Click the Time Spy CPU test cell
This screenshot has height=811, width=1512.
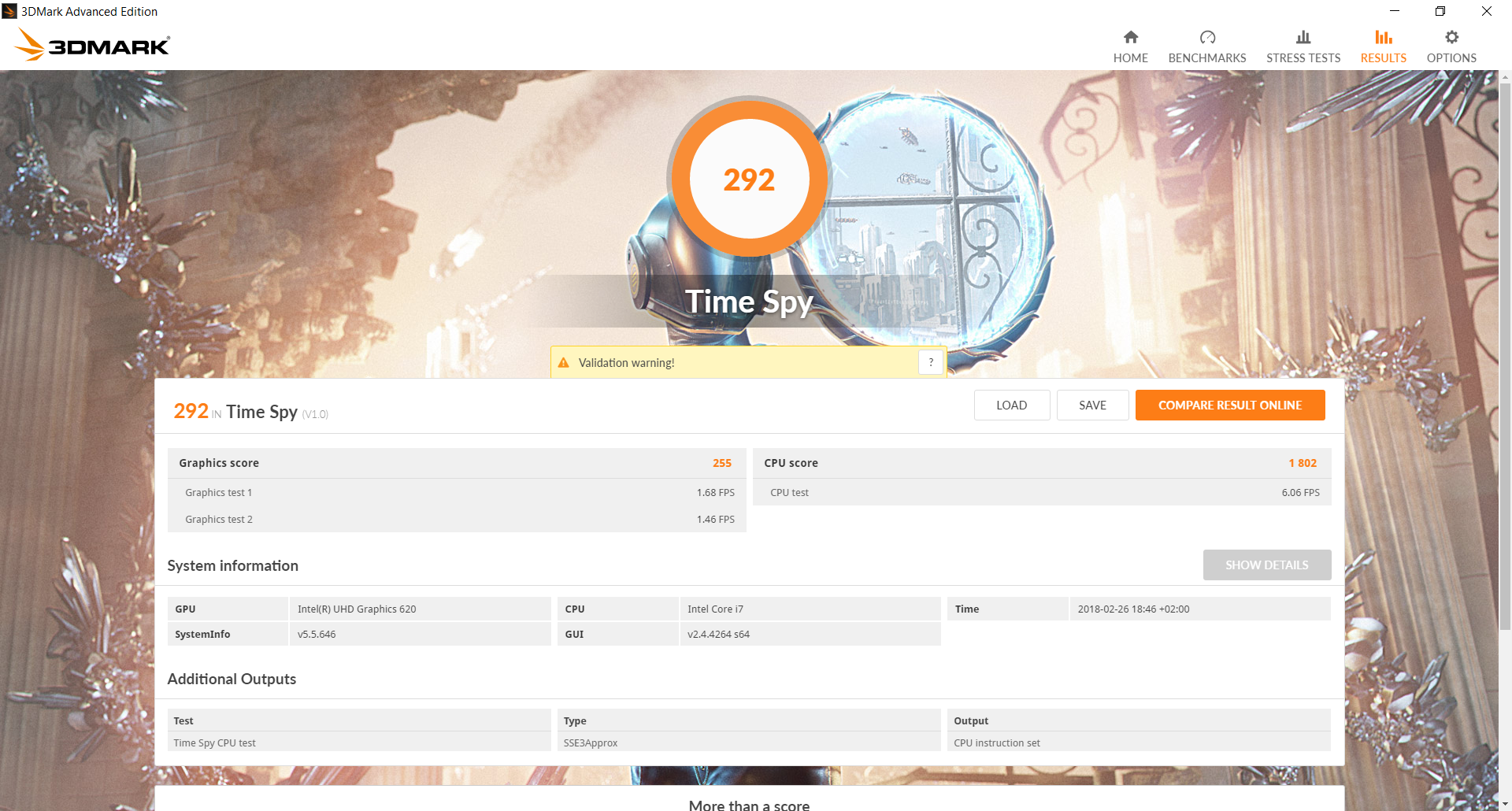pos(359,742)
